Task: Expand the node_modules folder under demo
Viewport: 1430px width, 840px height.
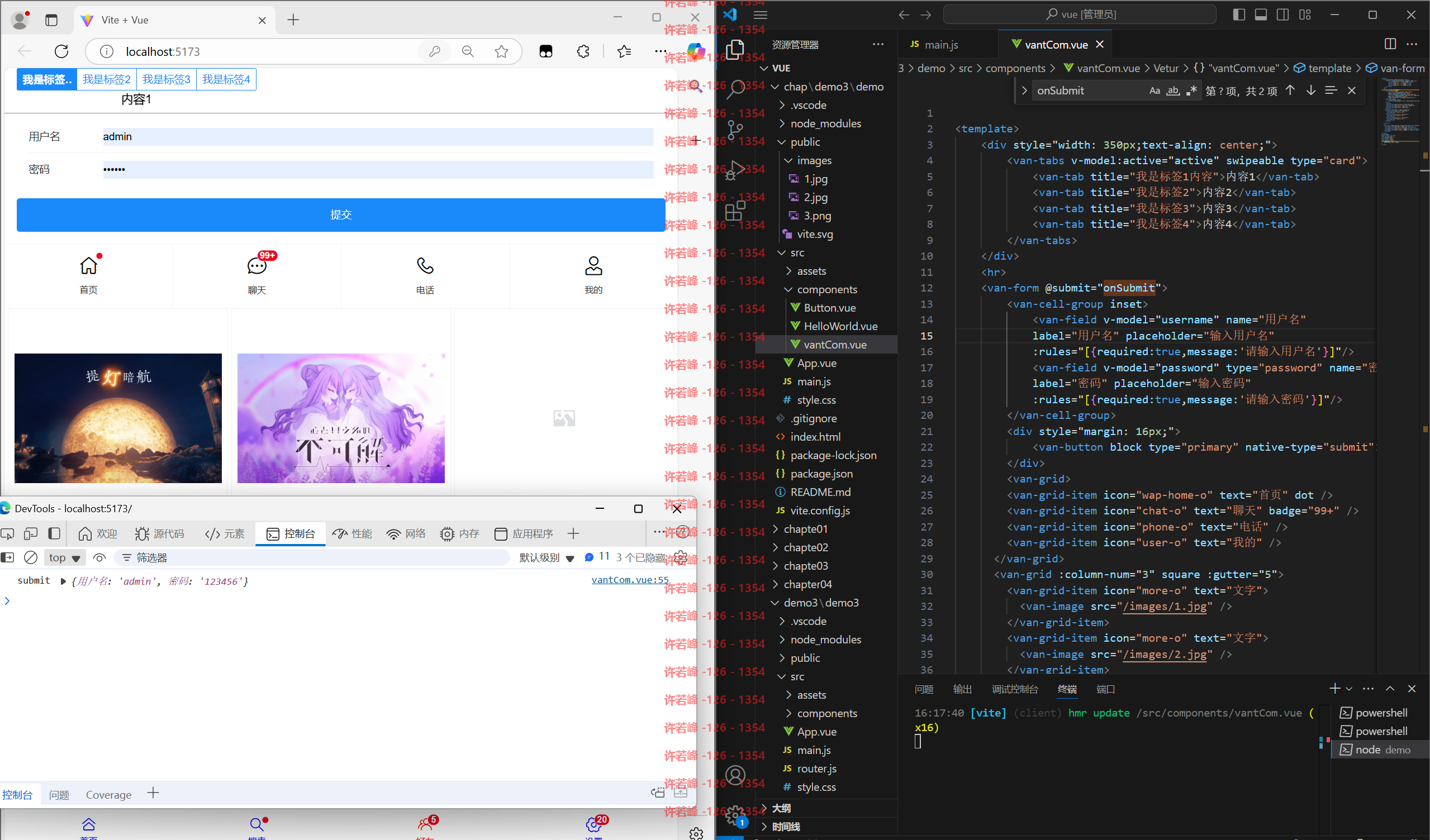Action: 826,123
